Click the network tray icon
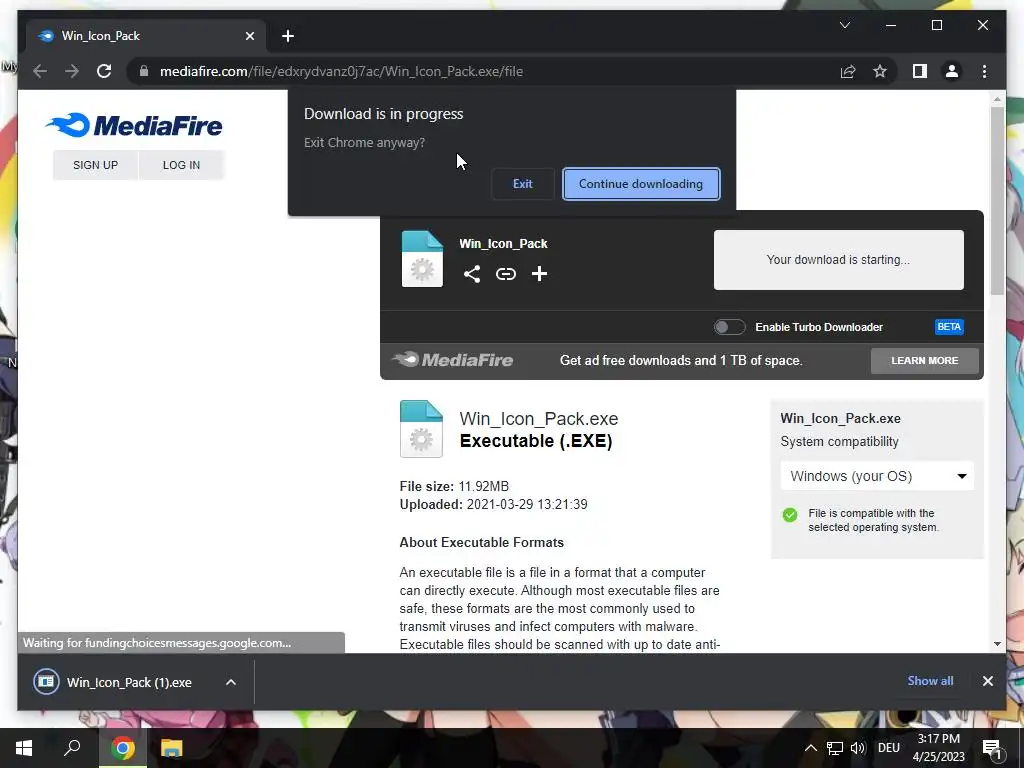 pos(835,748)
